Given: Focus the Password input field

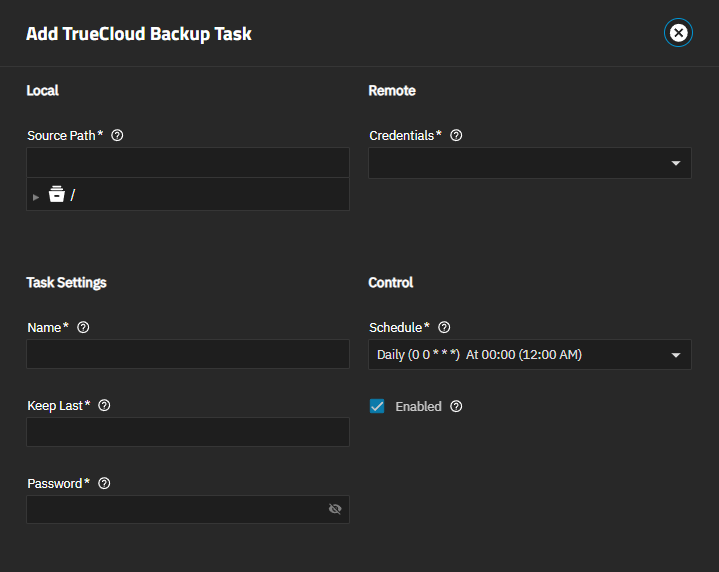Looking at the screenshot, I should (x=175, y=510).
